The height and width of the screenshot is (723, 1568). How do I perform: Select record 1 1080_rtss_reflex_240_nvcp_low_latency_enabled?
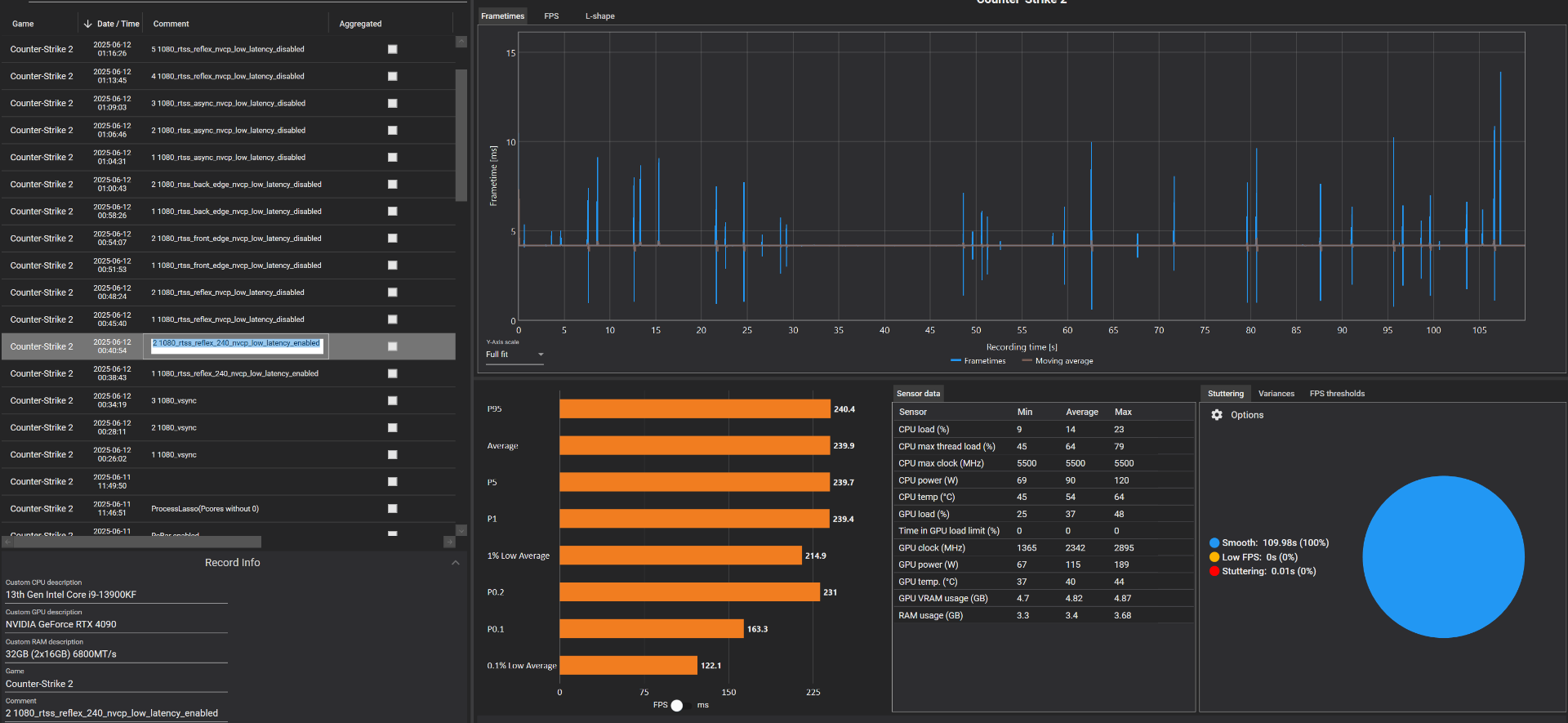pyautogui.click(x=229, y=373)
